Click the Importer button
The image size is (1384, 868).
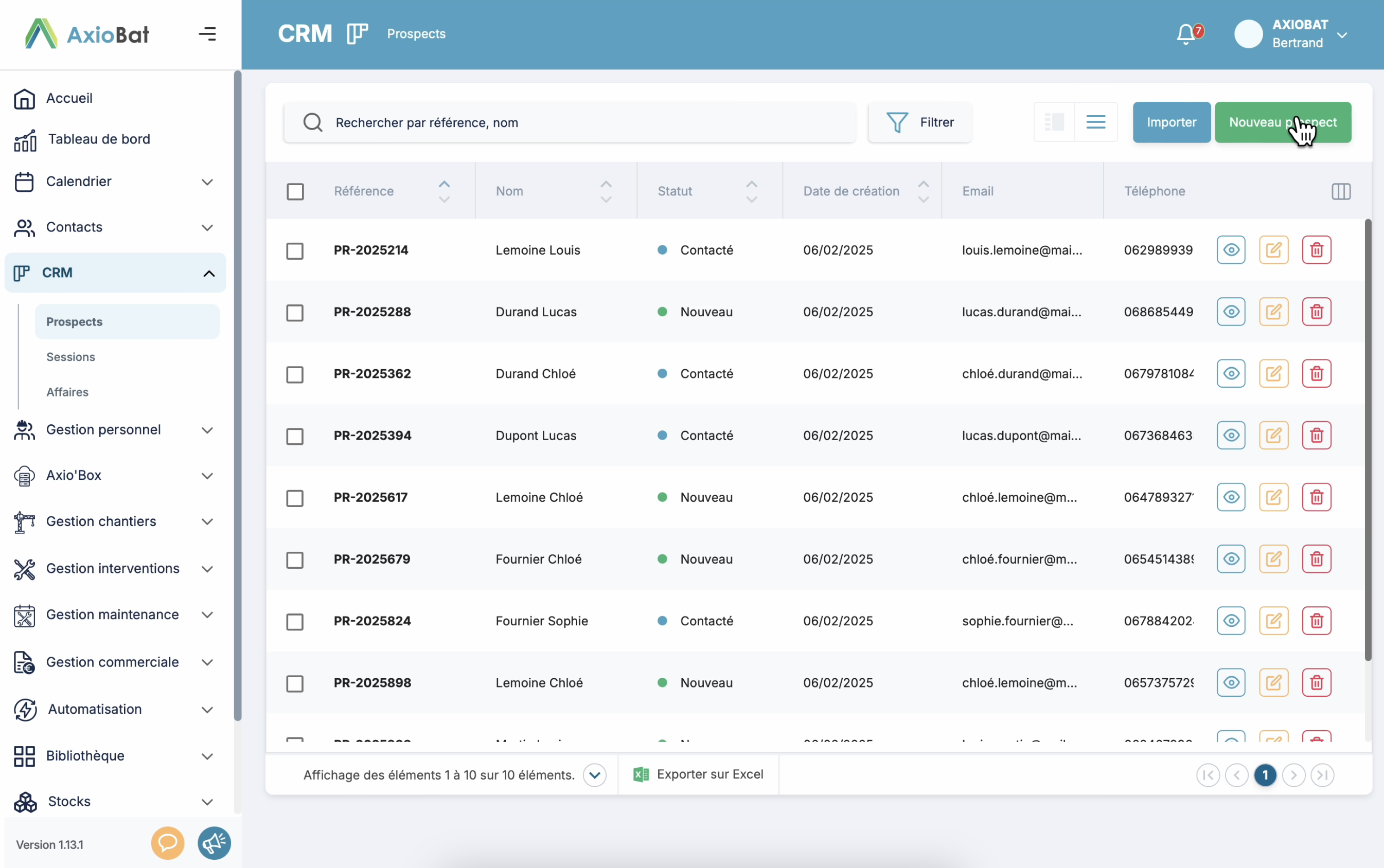[x=1171, y=122]
